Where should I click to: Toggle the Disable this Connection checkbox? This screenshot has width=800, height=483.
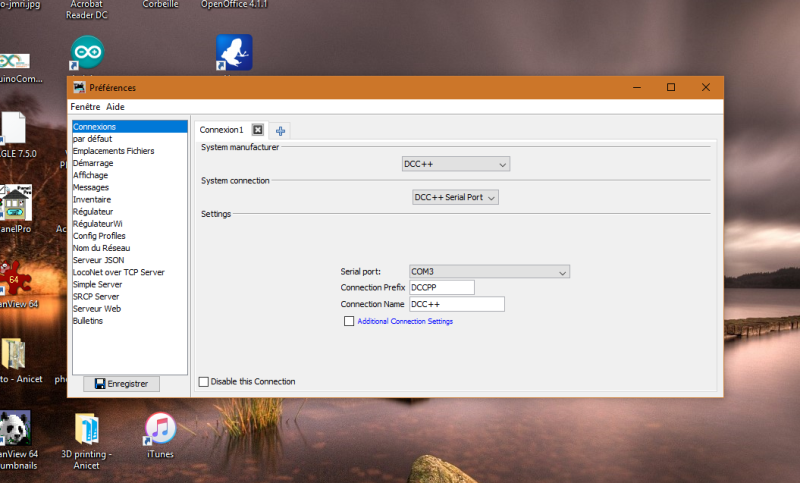[x=204, y=381]
